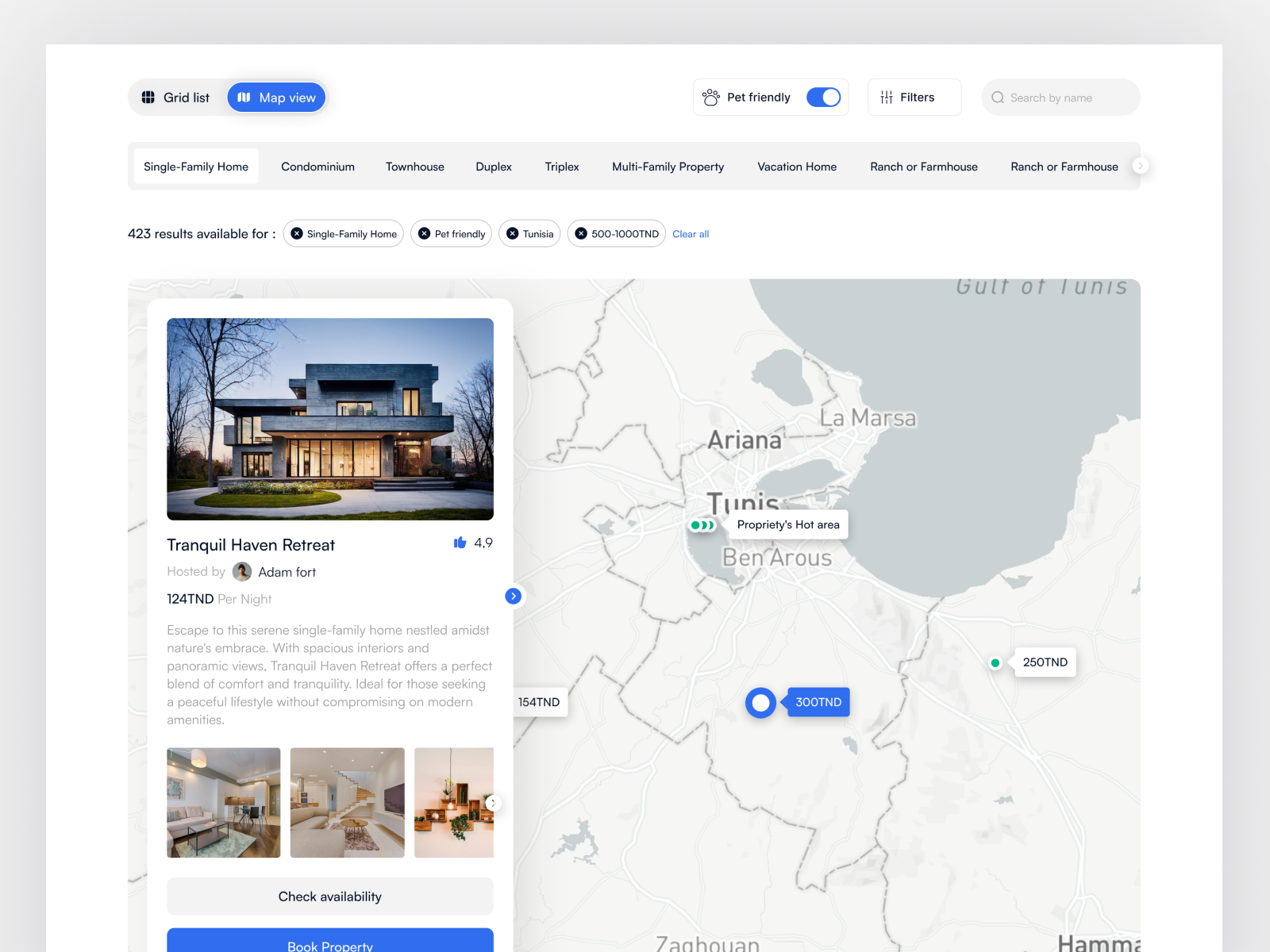Remove the Tunisia filter via its X icon
Screen dimensions: 1270x952
coord(512,233)
